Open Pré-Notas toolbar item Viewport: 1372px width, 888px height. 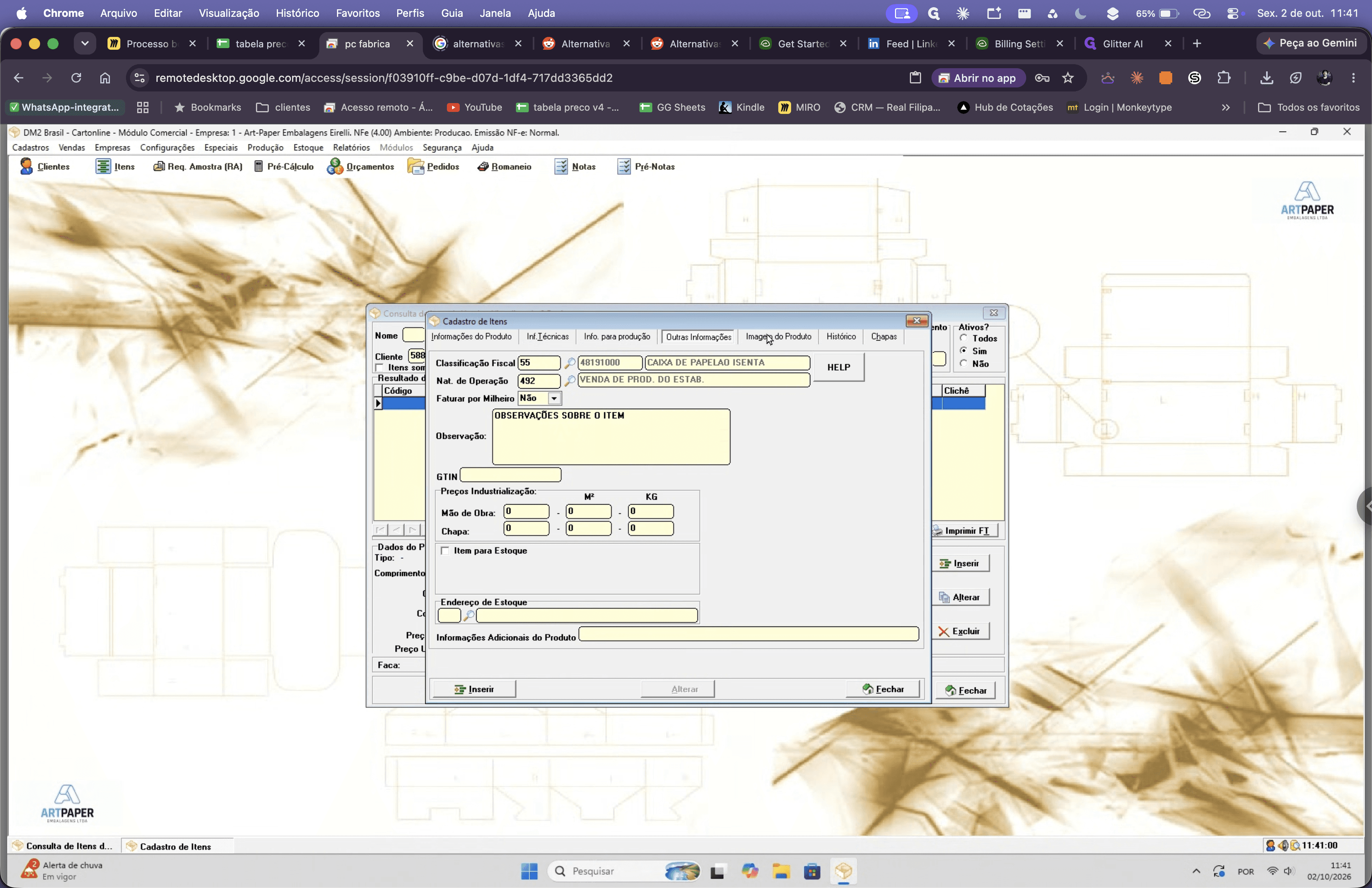click(645, 166)
